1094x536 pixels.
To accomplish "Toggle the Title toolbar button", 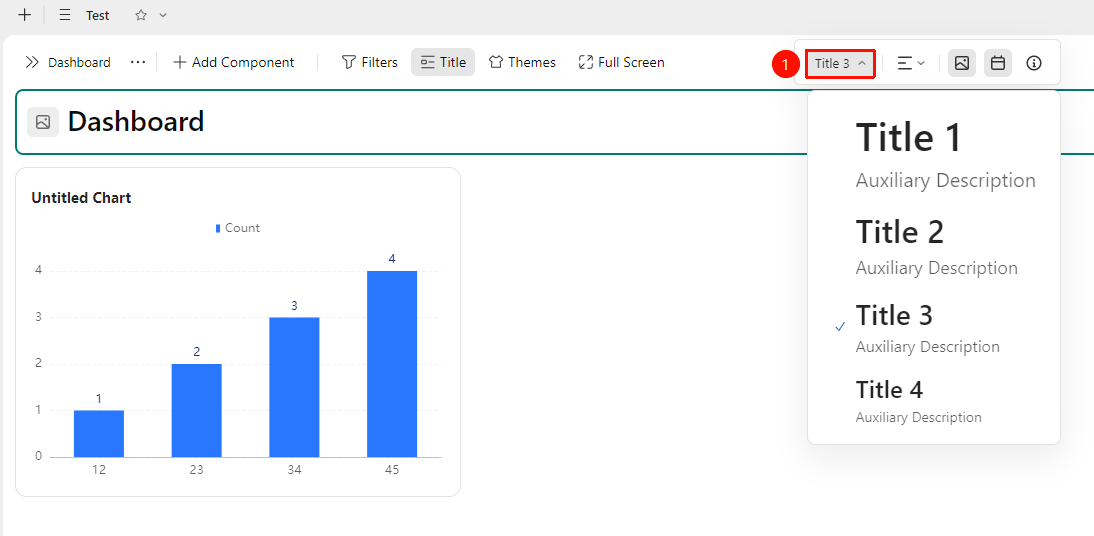I will (443, 62).
